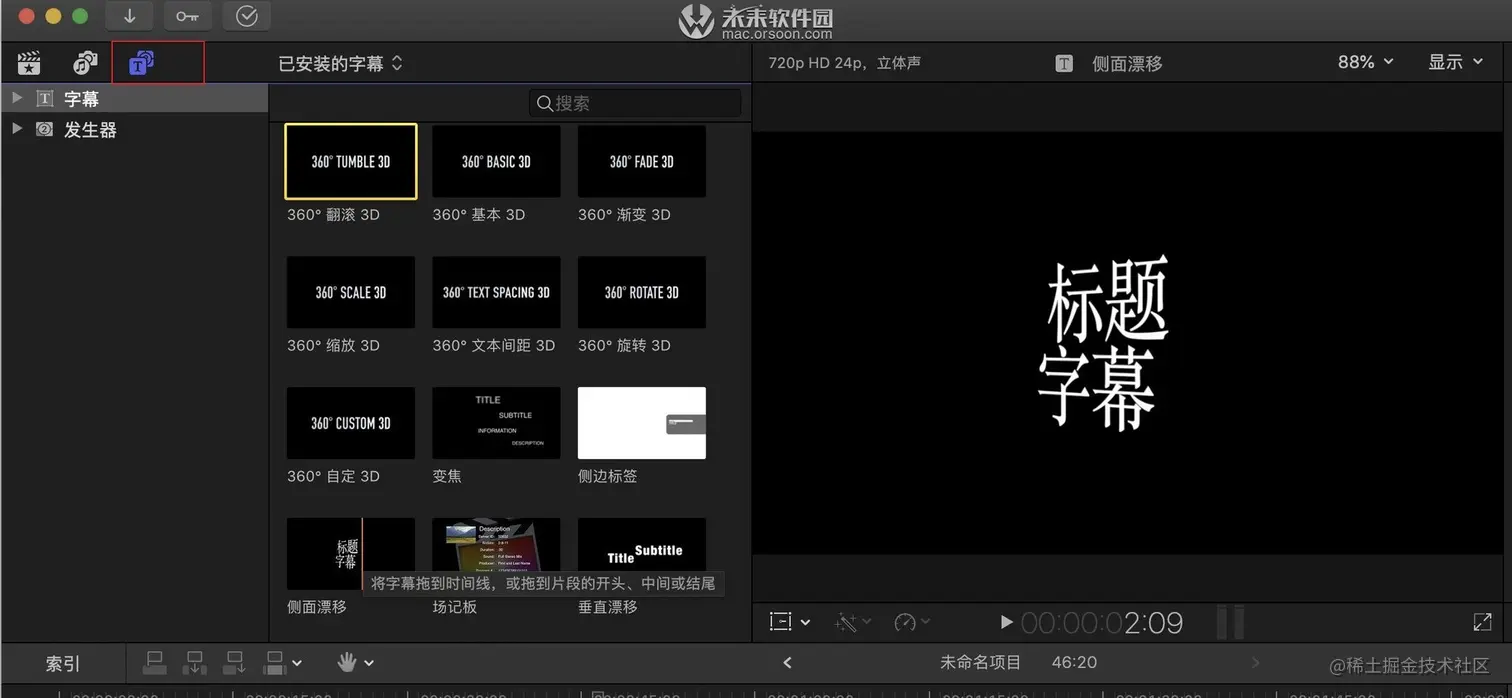Select the 垂直漂移 title thumbnail

(x=642, y=545)
